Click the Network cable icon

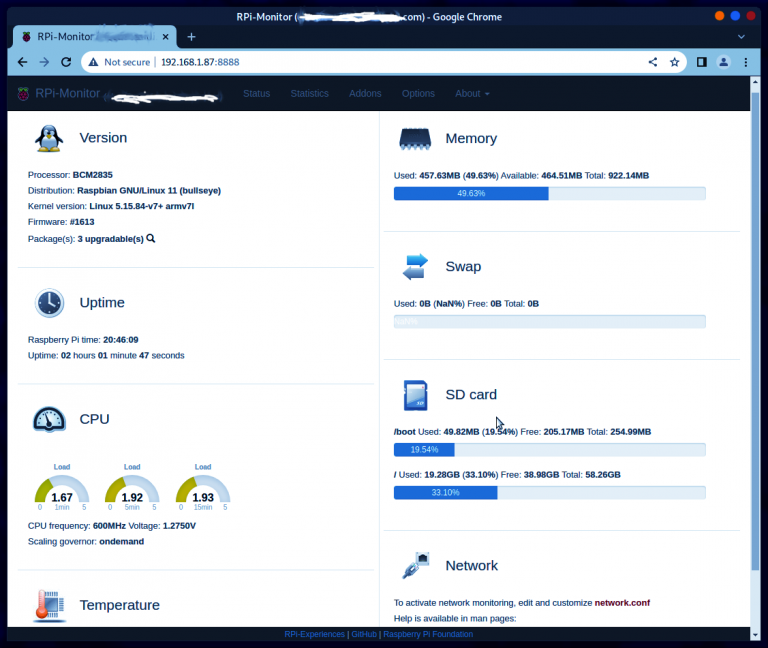pos(415,566)
